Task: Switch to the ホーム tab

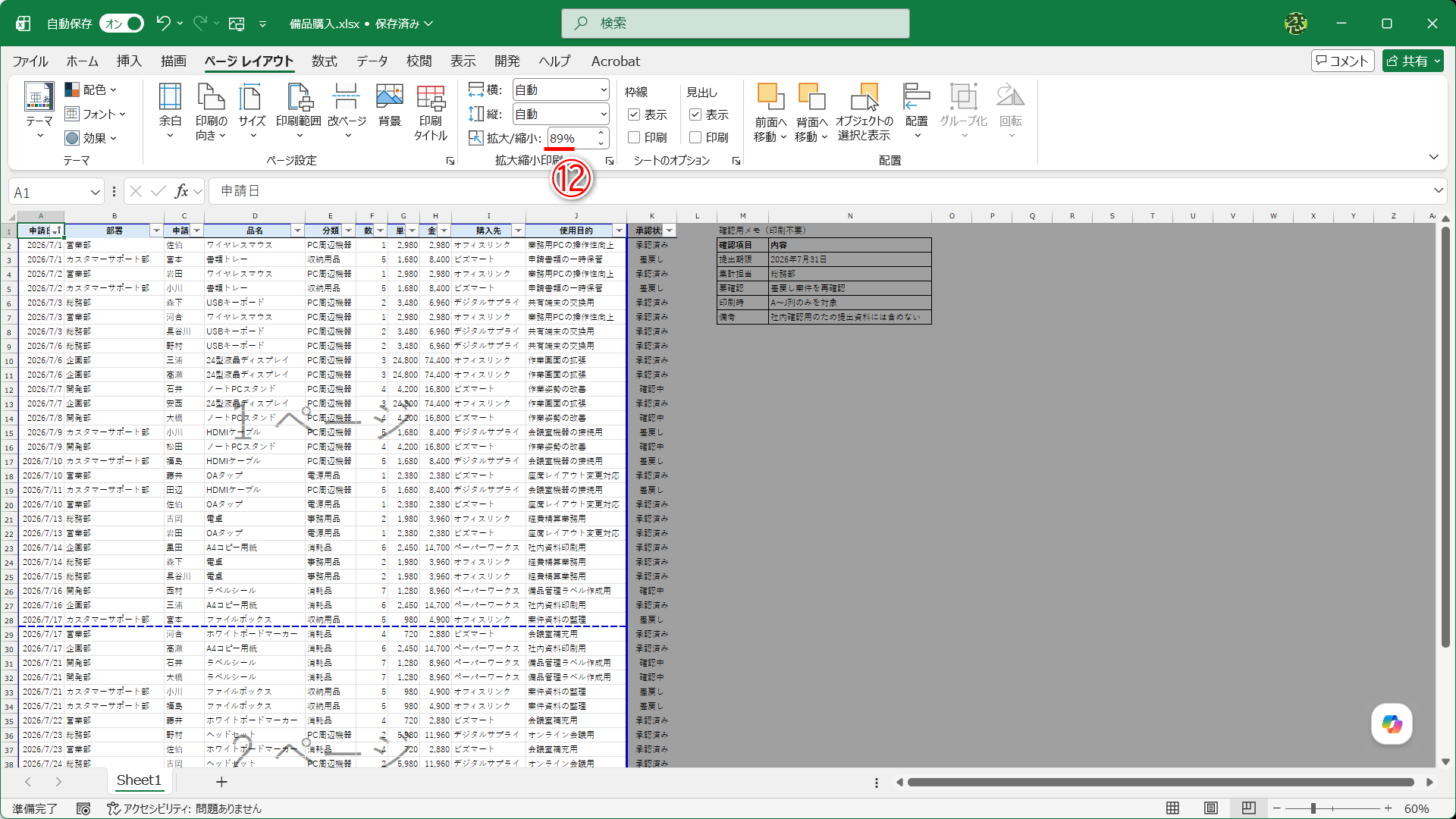Action: point(82,61)
